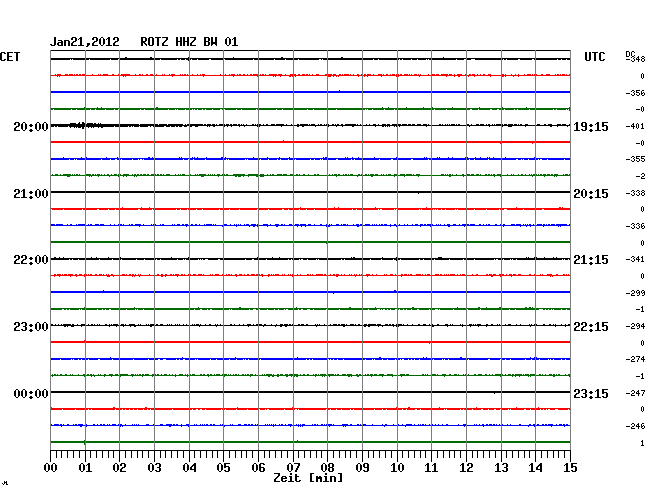Click the DC offset value -338

636,193
